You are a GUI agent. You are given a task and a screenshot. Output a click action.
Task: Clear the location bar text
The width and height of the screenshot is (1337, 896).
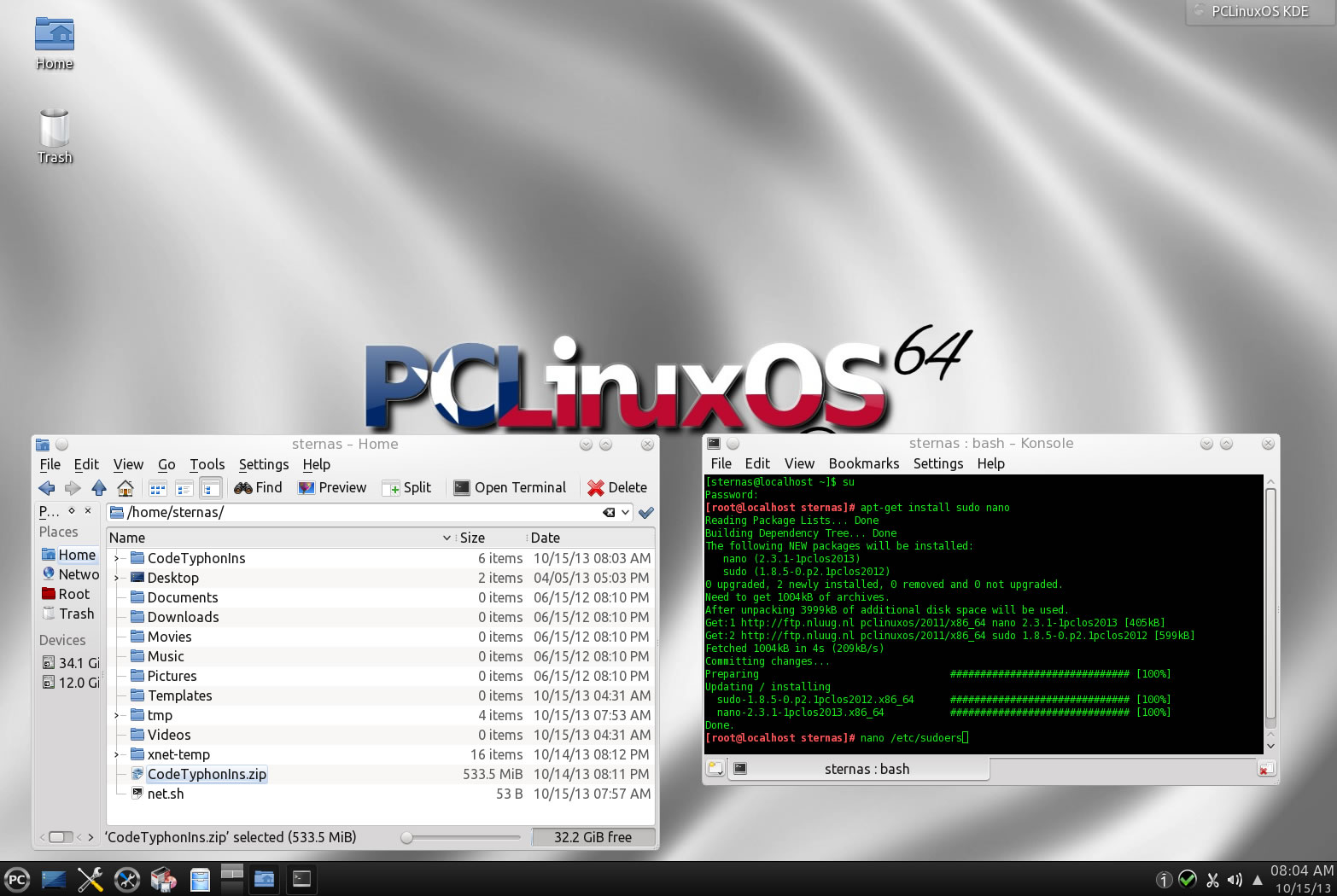(609, 513)
